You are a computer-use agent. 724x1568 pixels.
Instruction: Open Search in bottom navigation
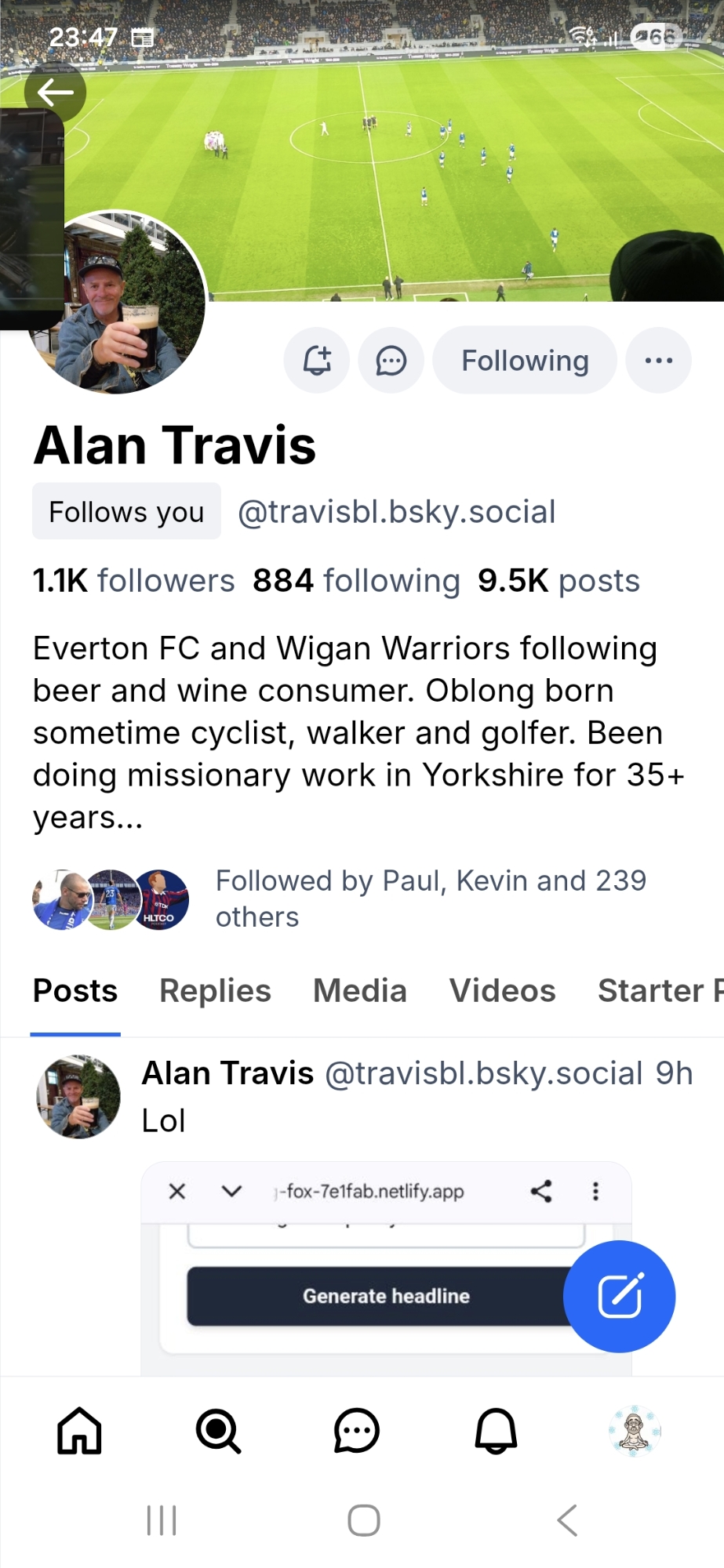tap(218, 1431)
